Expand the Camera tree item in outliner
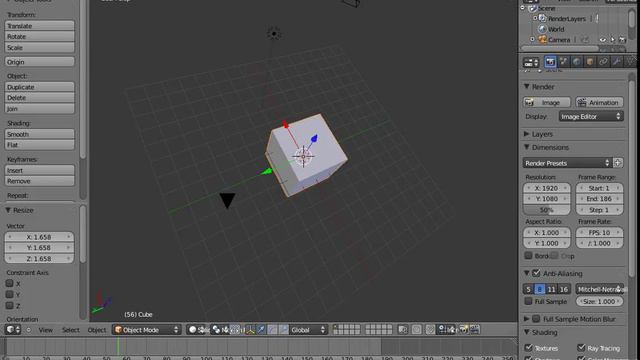 tap(532, 40)
